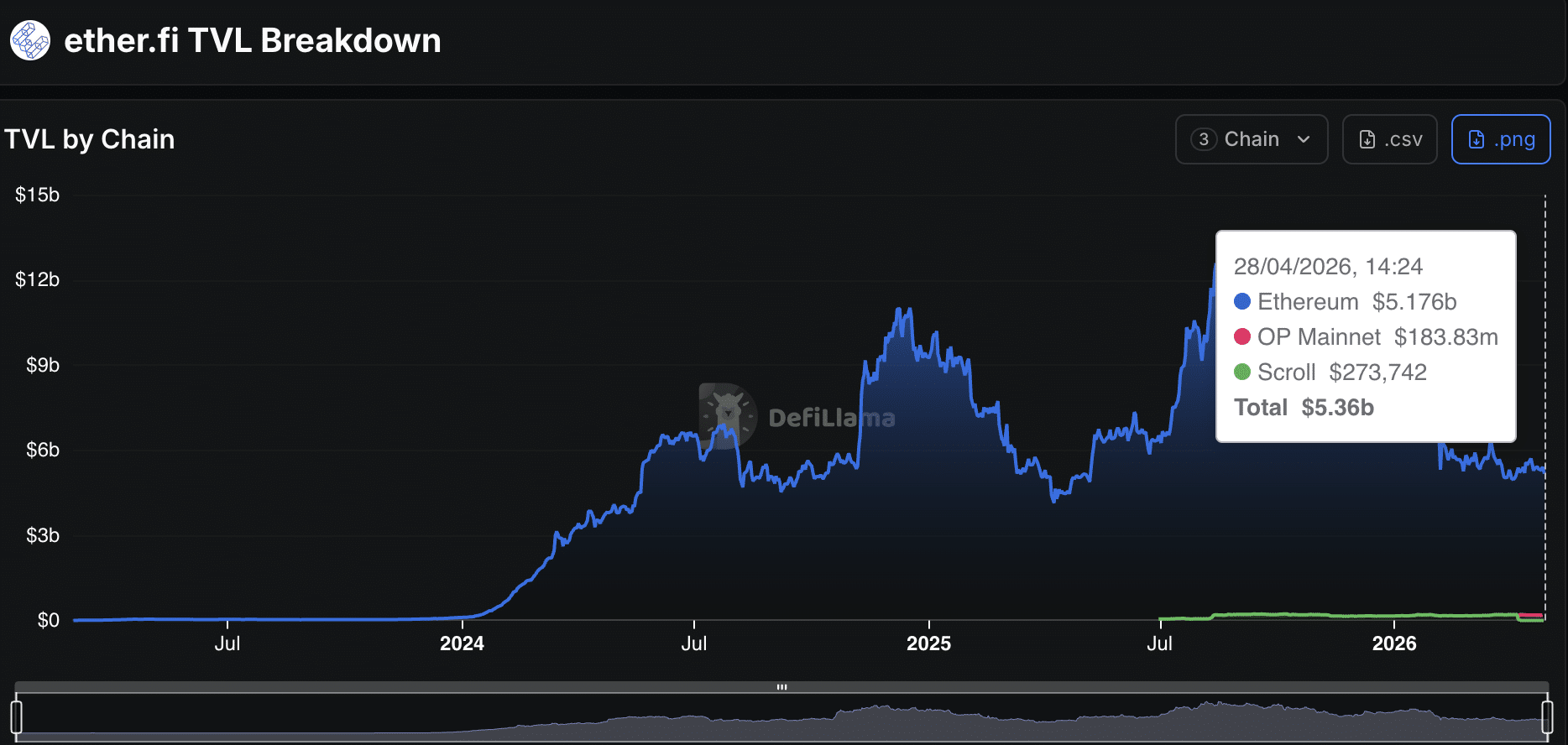This screenshot has height=745, width=1568.
Task: Click the tooltip date 28/04/2026, 14:24
Action: point(1328,267)
